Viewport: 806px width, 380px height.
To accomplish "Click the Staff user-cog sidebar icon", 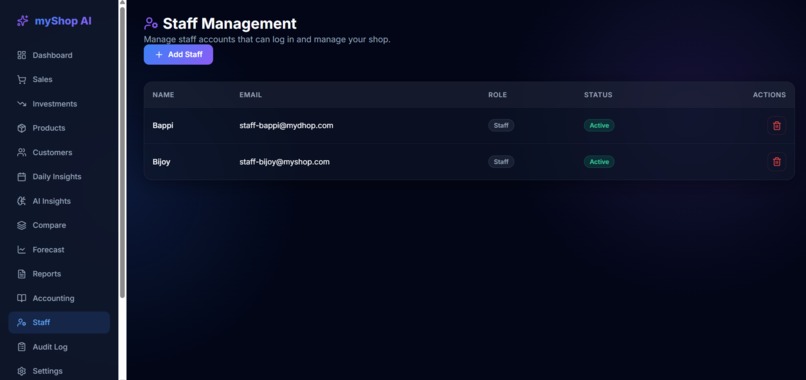I will (x=22, y=322).
